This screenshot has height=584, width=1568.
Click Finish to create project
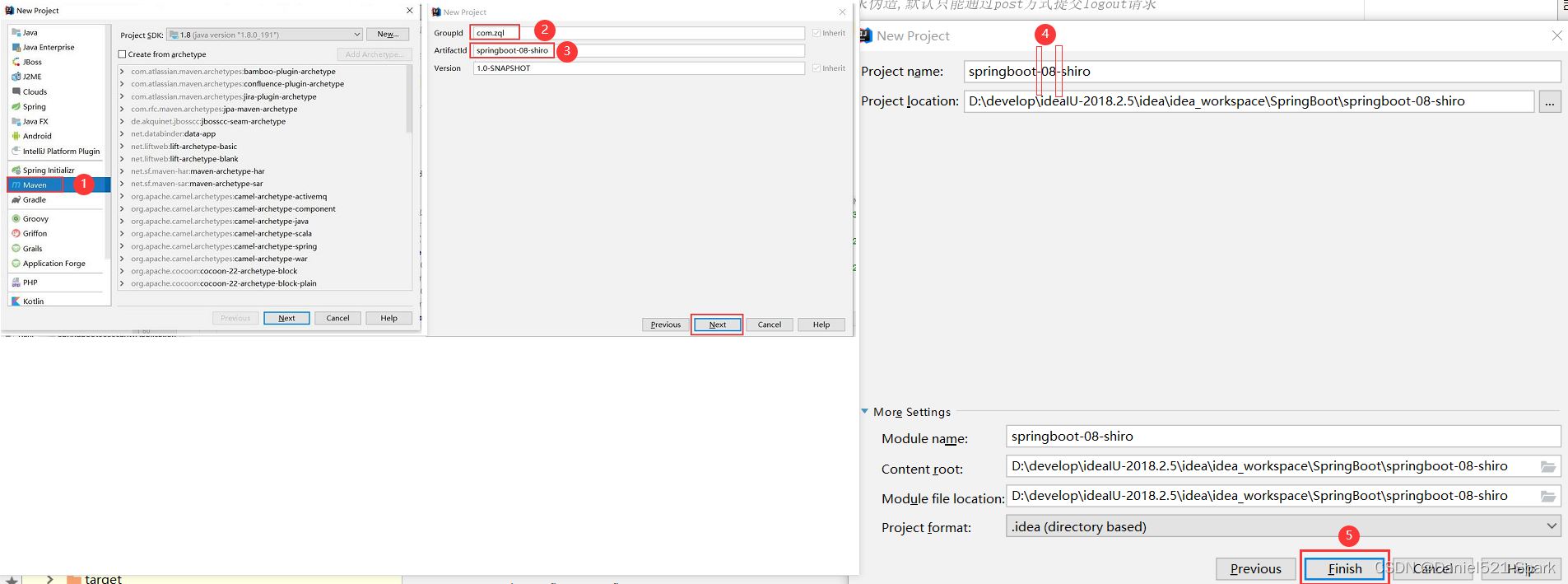coord(1345,569)
